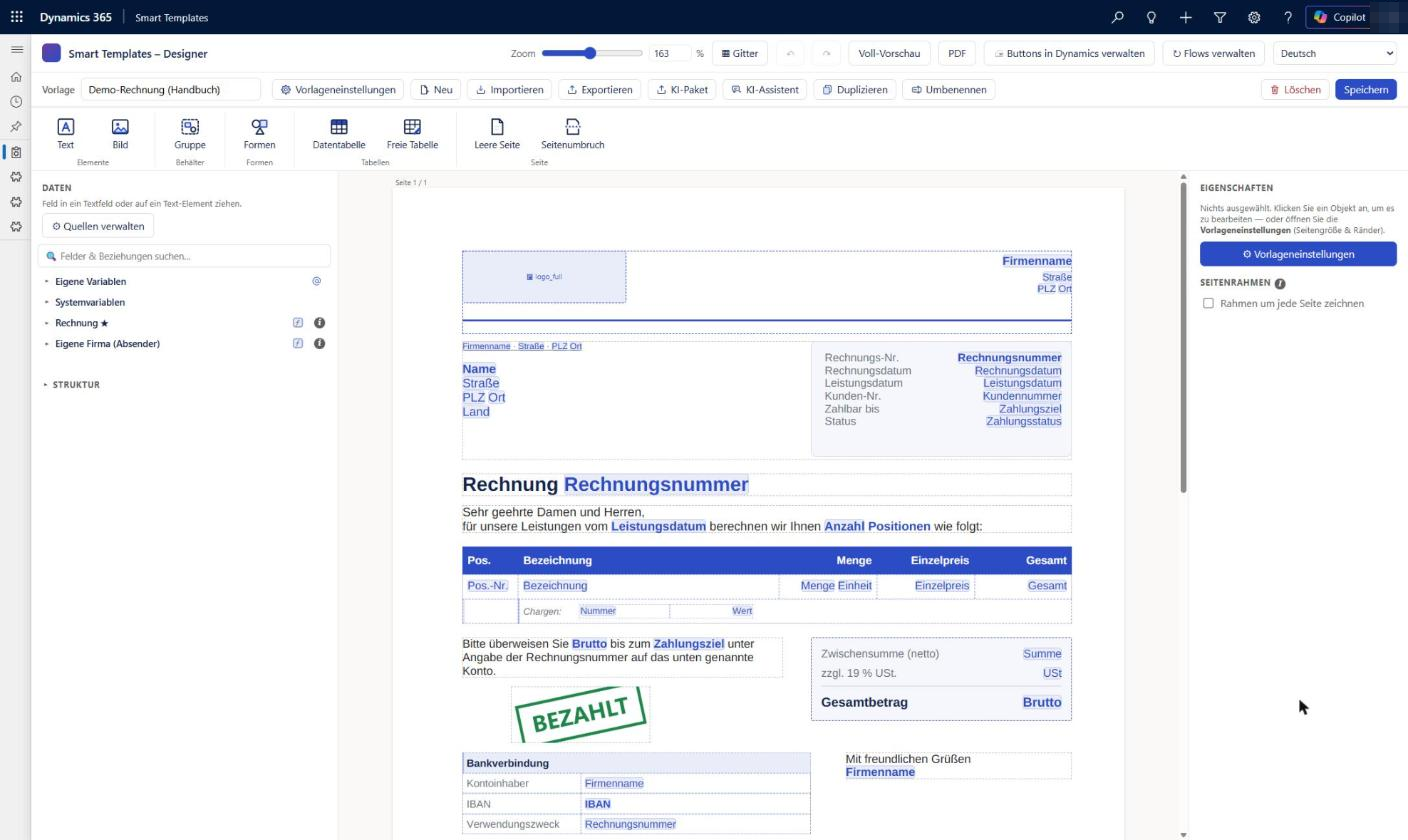Viewport: 1408px width, 840px height.
Task: Enable Rahmen um jede Seite zeichnen
Action: [1208, 303]
